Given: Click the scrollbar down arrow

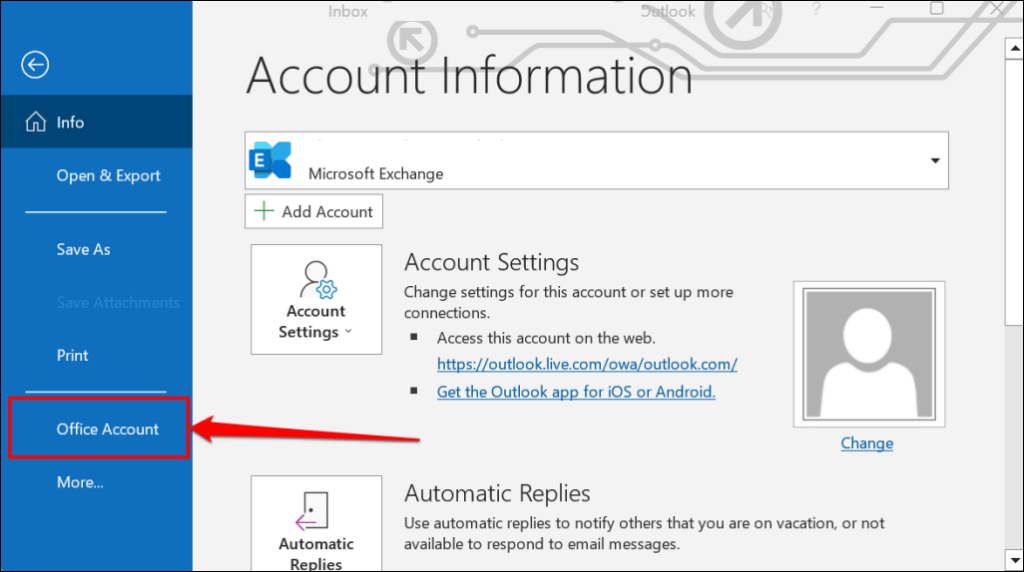Looking at the screenshot, I should tap(1014, 560).
